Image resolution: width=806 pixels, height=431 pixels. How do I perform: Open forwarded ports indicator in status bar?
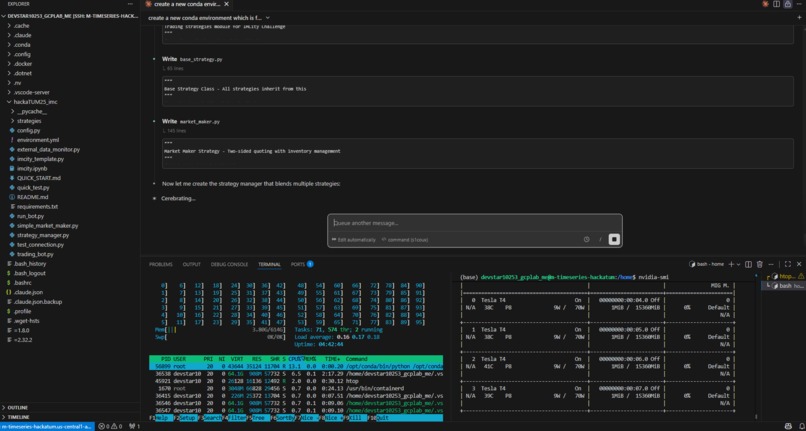(135, 426)
